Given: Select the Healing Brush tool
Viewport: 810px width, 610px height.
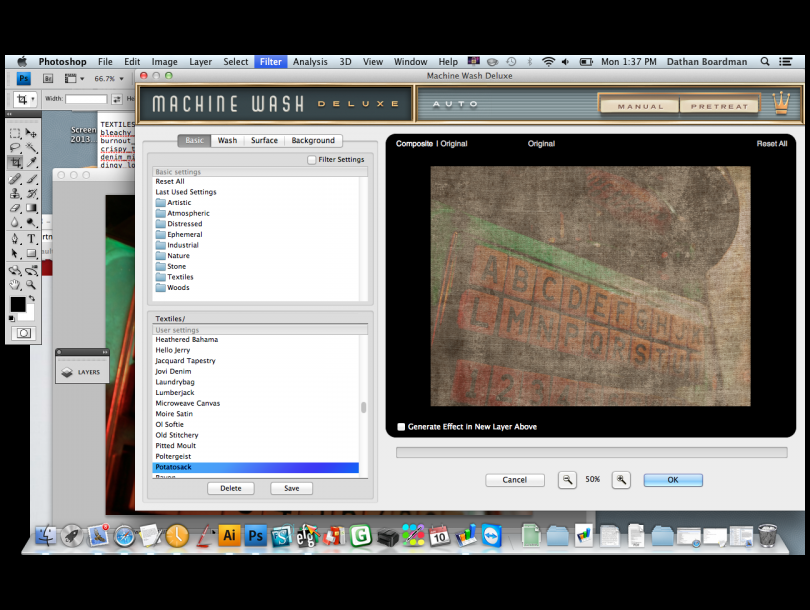Looking at the screenshot, I should pos(15,179).
